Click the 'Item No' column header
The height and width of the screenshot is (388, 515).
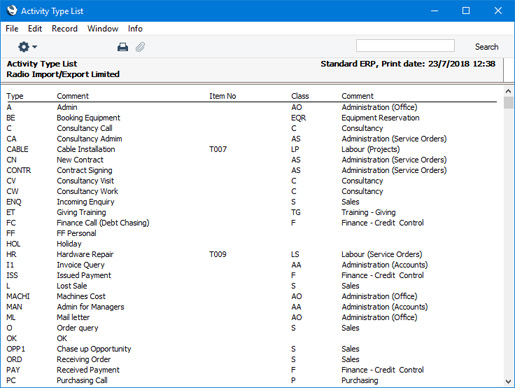click(222, 96)
